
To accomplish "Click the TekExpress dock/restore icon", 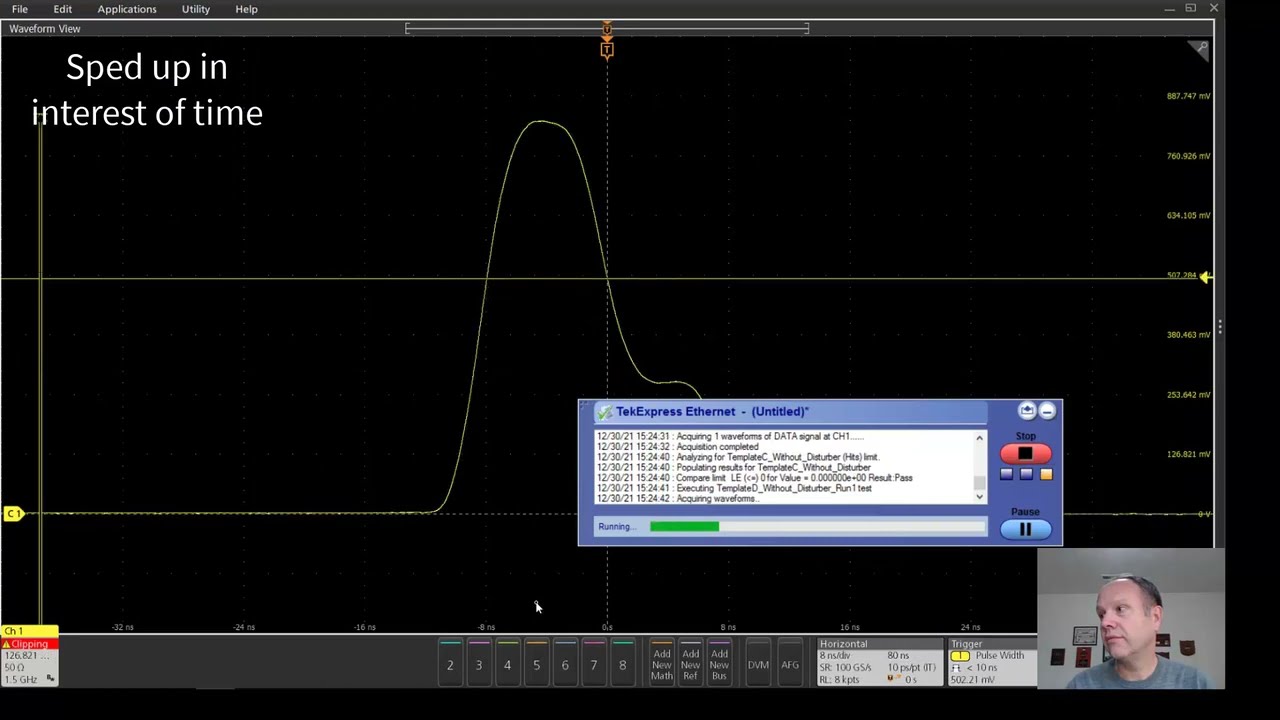I will coord(1027,411).
